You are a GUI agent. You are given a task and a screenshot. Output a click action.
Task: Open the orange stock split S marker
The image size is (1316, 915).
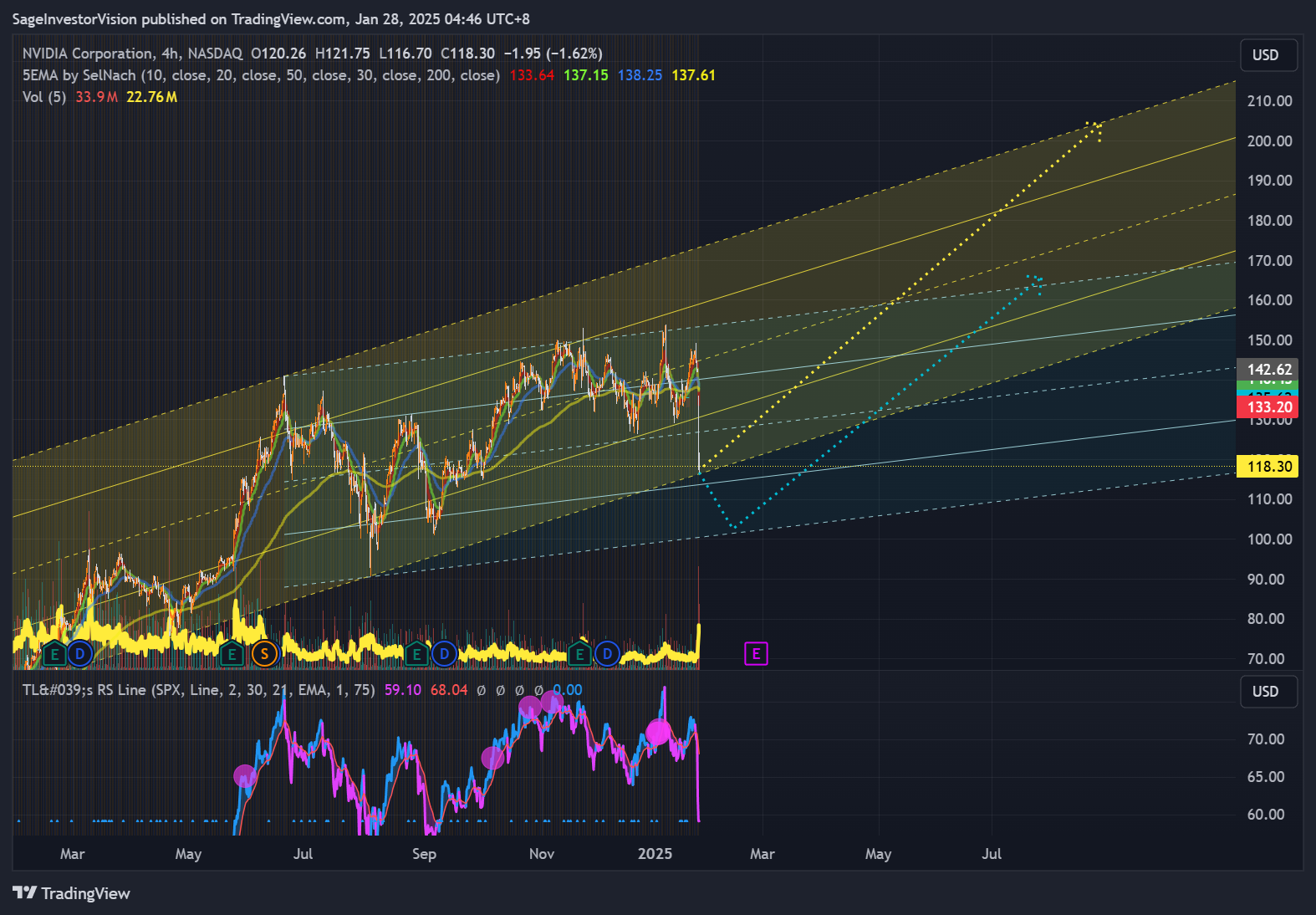point(265,654)
